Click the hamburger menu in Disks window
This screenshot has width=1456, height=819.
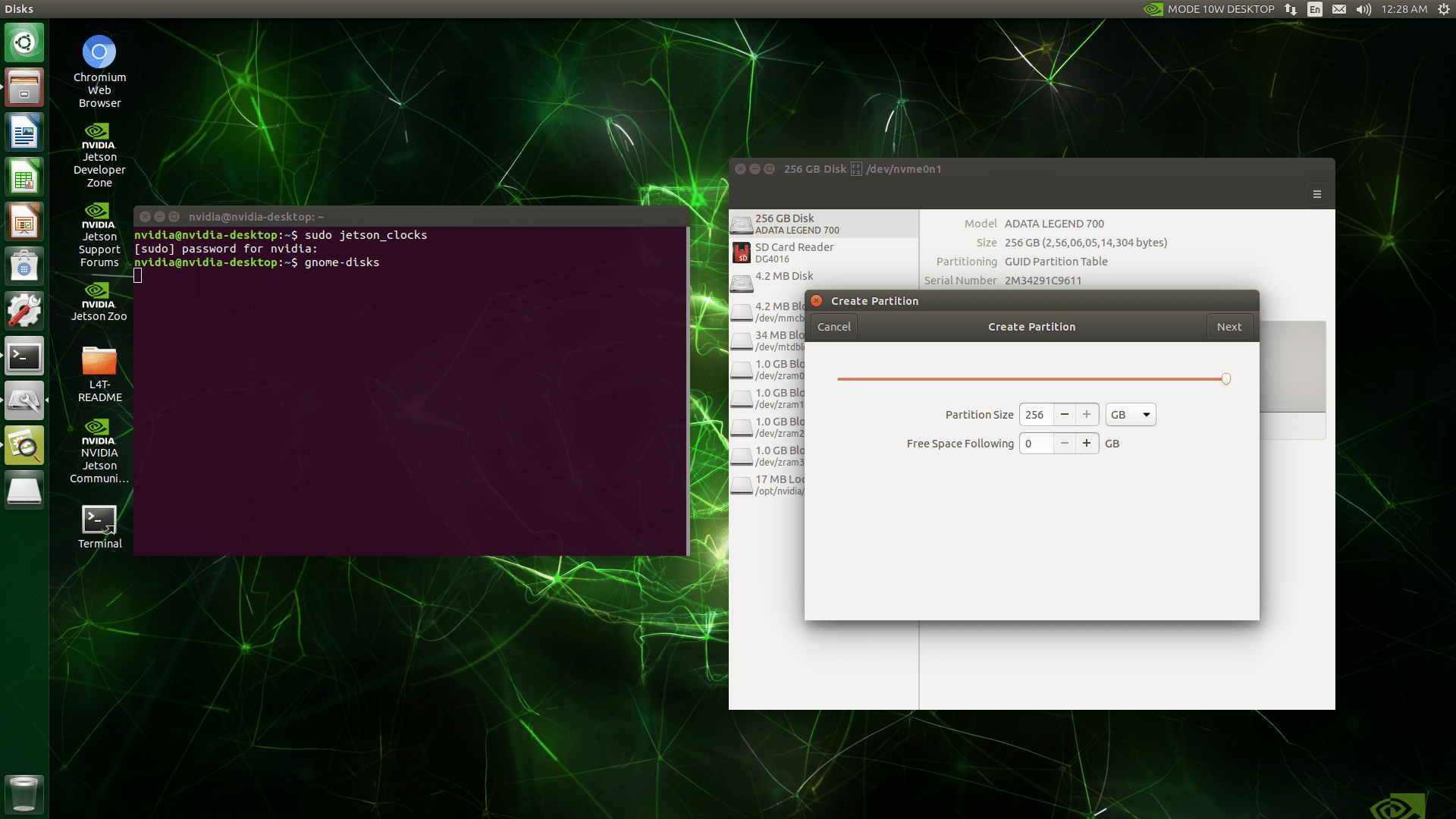click(x=1317, y=195)
